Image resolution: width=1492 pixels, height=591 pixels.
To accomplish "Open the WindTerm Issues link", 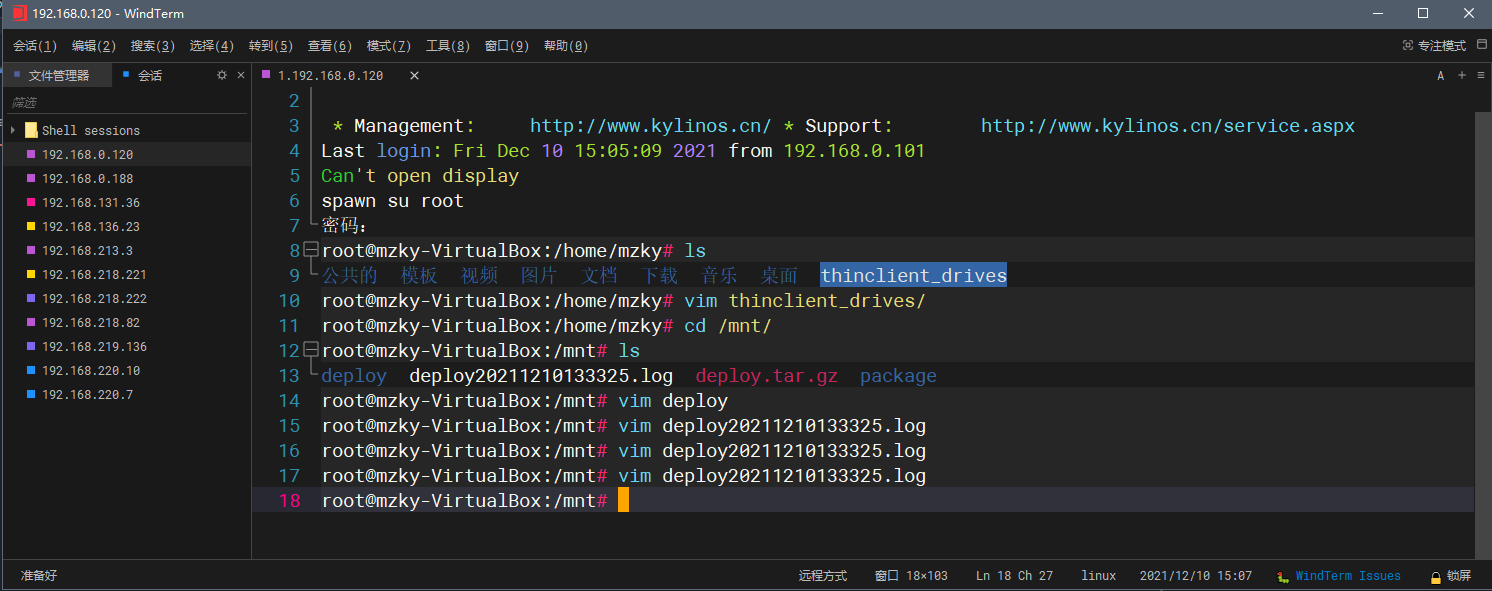I will pos(1348,576).
